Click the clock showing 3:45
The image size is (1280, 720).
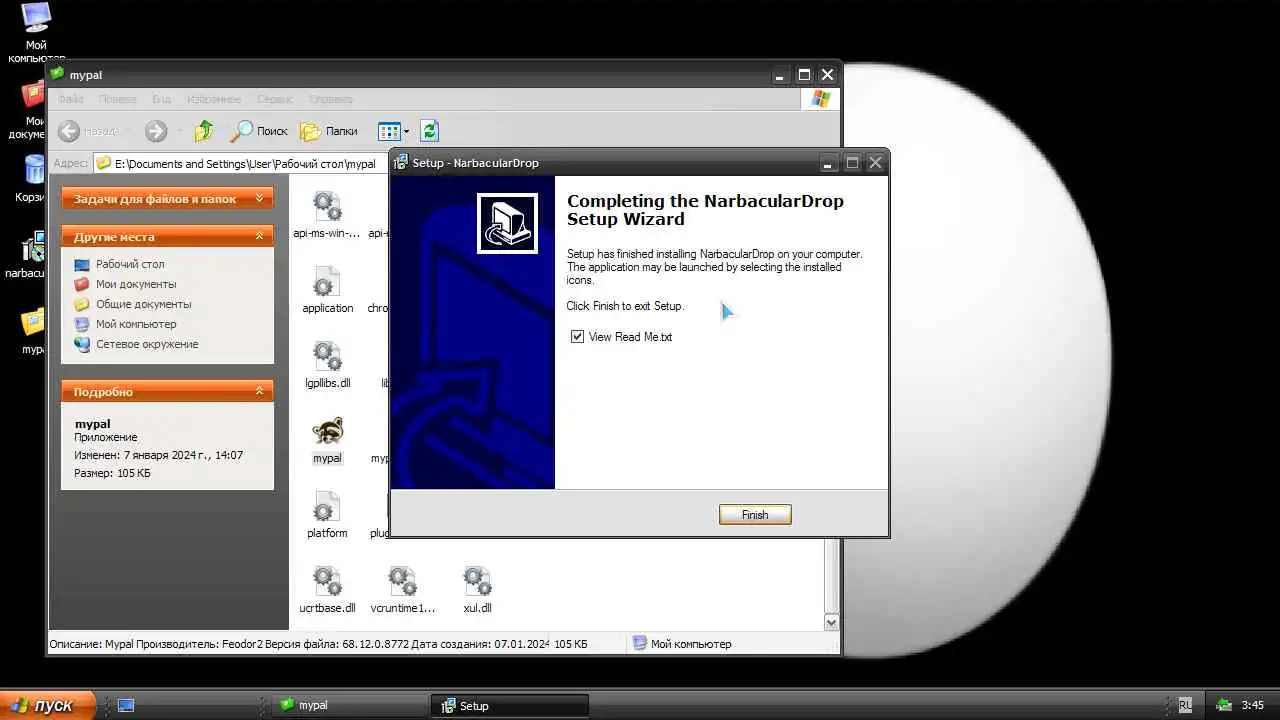[1252, 705]
